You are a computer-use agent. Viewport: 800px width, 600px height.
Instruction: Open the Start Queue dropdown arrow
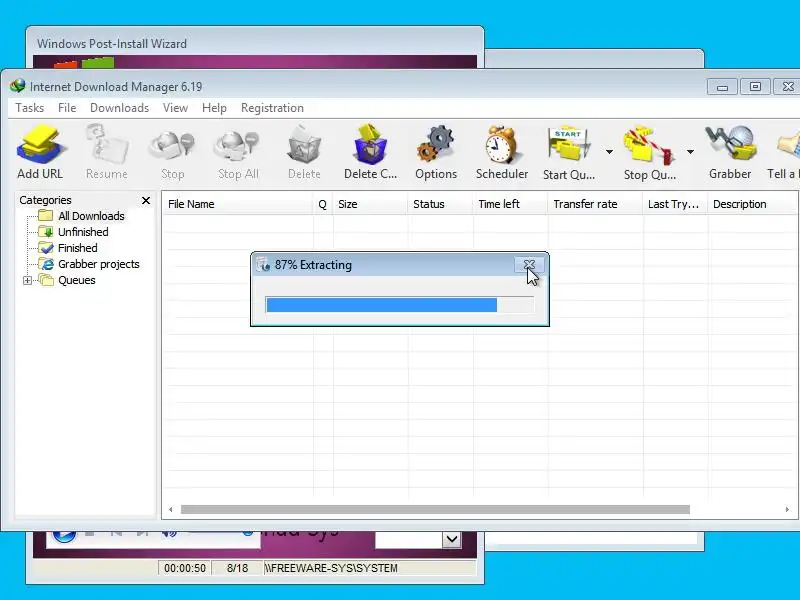[x=609, y=152]
